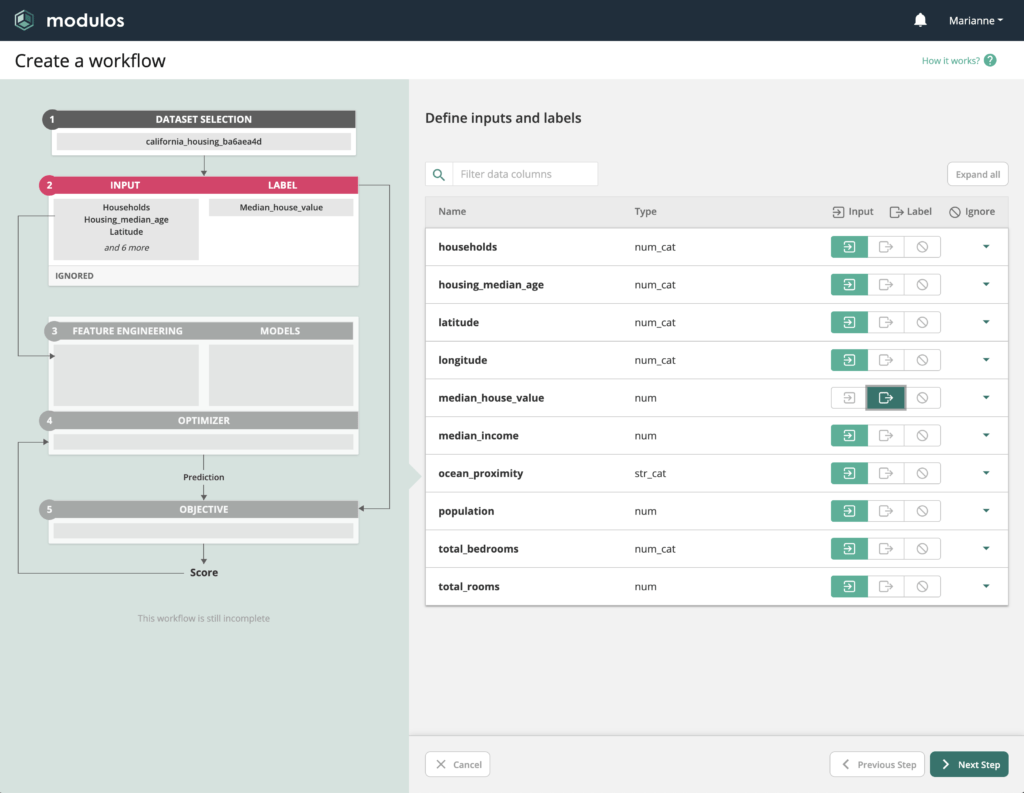Ignore the population column
The height and width of the screenshot is (793, 1024).
click(922, 511)
